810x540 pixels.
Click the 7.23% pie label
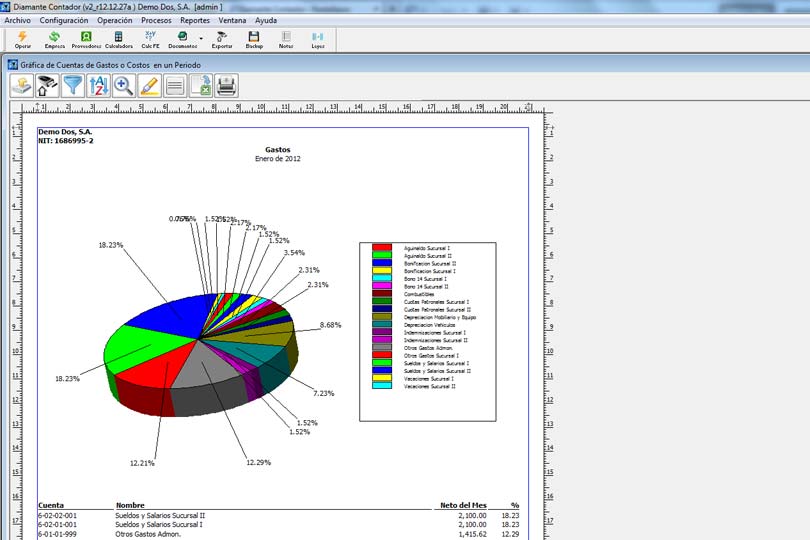324,393
